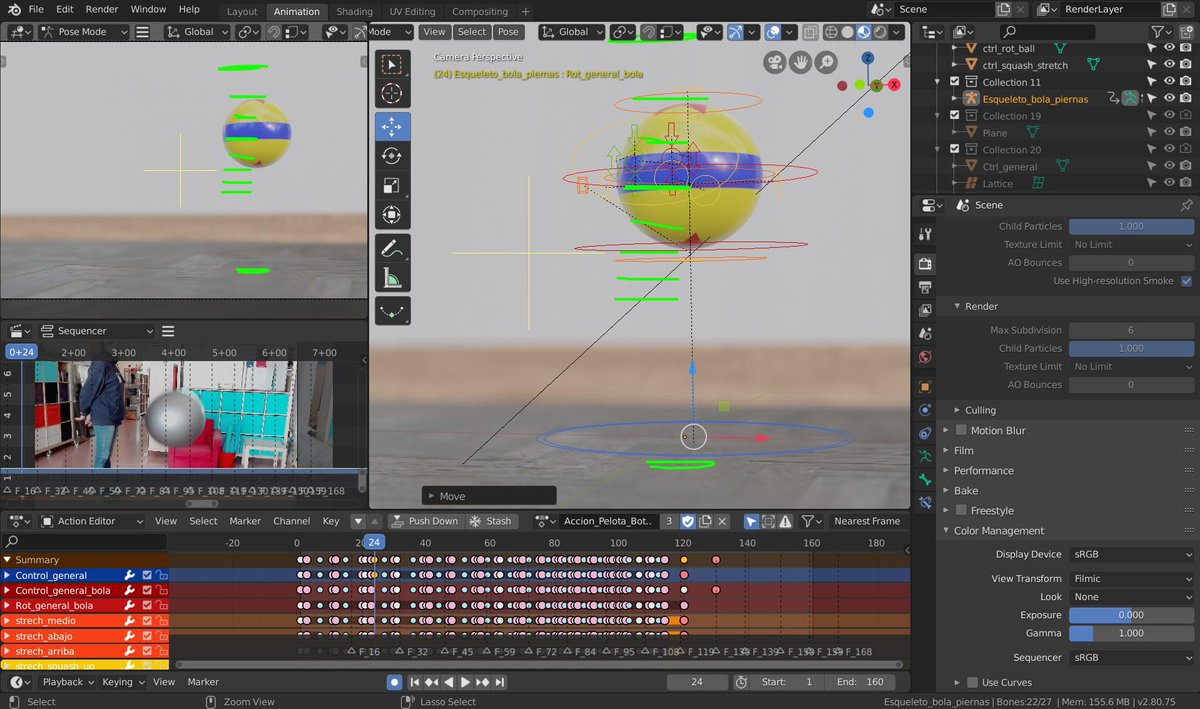Expand the Control_general channel group
The width and height of the screenshot is (1200, 709).
click(7, 575)
